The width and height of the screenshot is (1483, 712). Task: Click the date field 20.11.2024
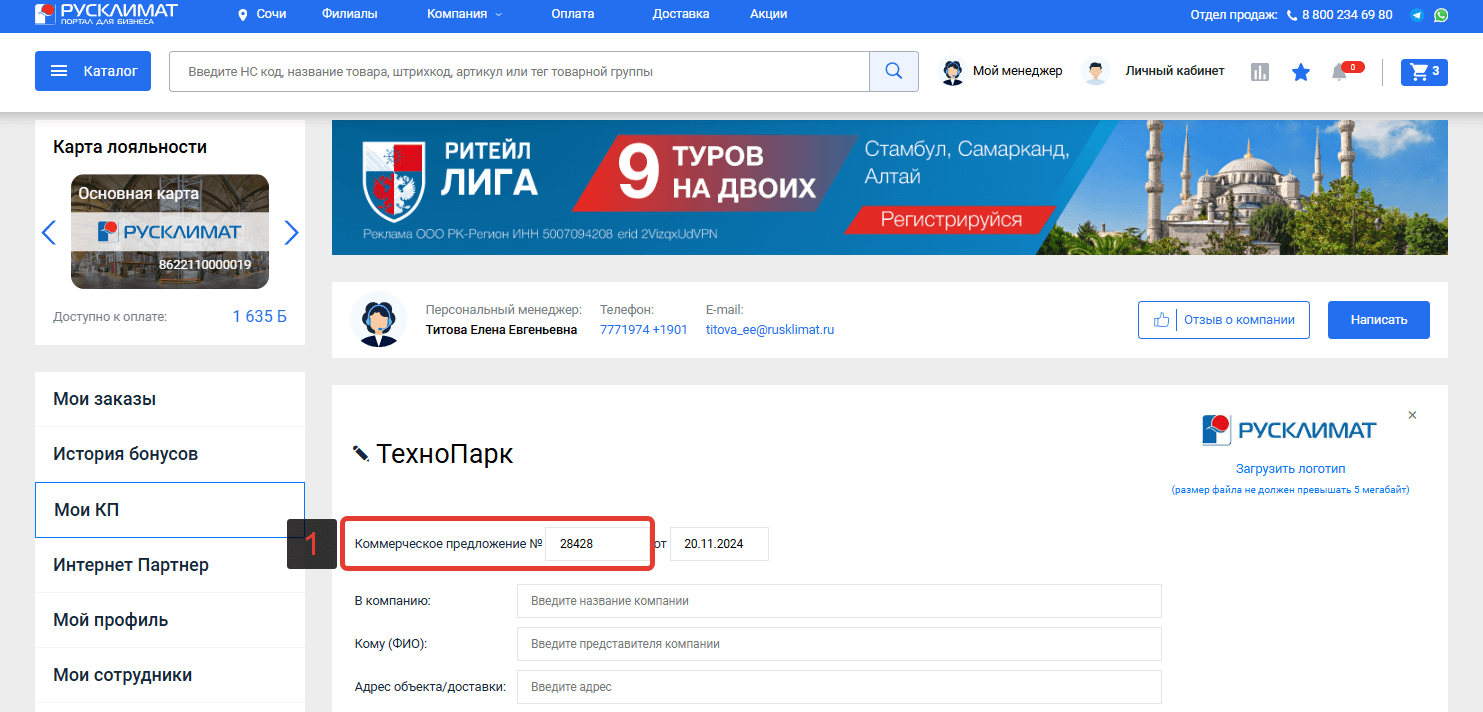pos(719,544)
